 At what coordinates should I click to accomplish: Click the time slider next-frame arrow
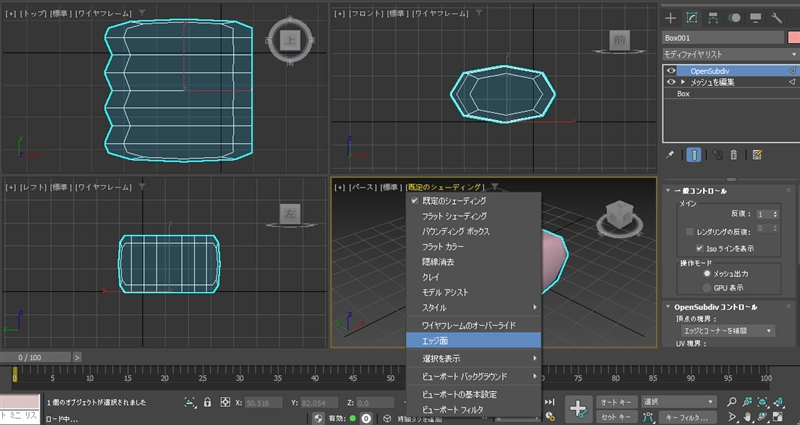click(77, 357)
